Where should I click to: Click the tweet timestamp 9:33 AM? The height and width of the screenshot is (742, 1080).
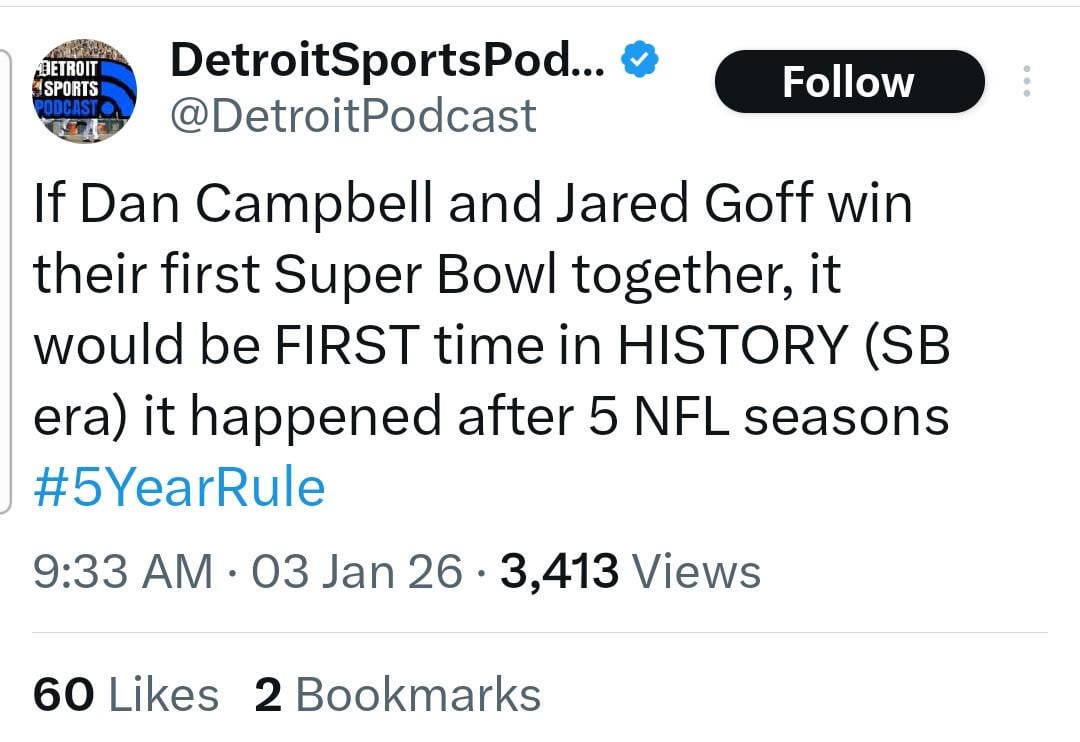click(x=122, y=571)
